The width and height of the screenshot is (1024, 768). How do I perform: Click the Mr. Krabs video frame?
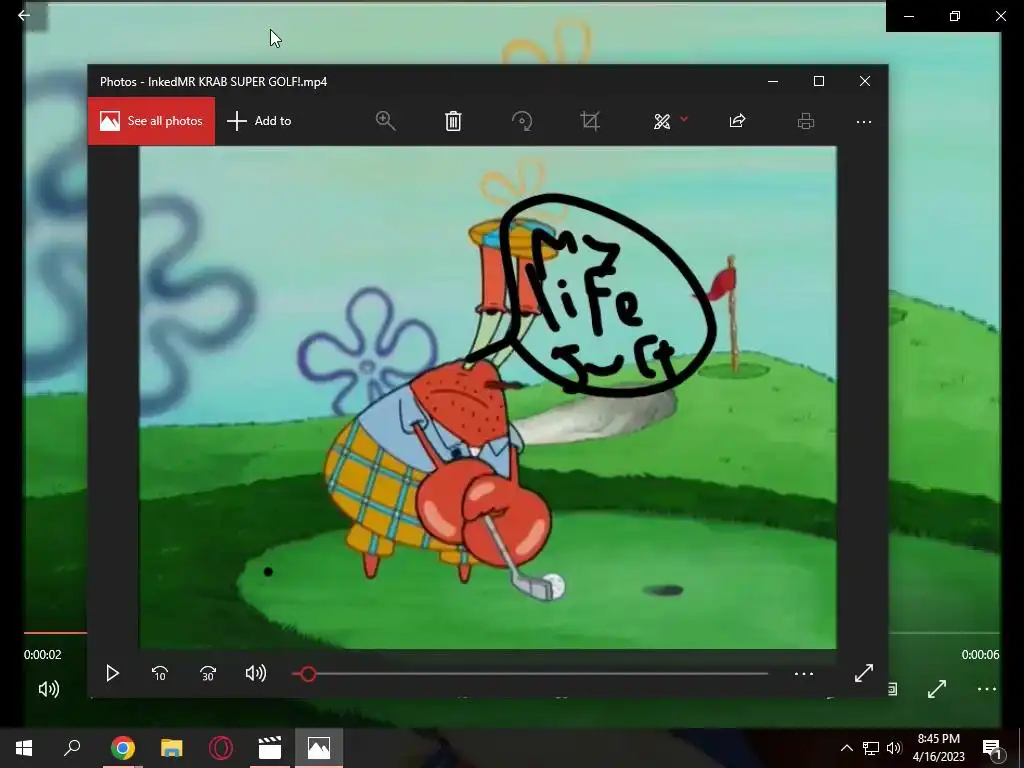487,398
